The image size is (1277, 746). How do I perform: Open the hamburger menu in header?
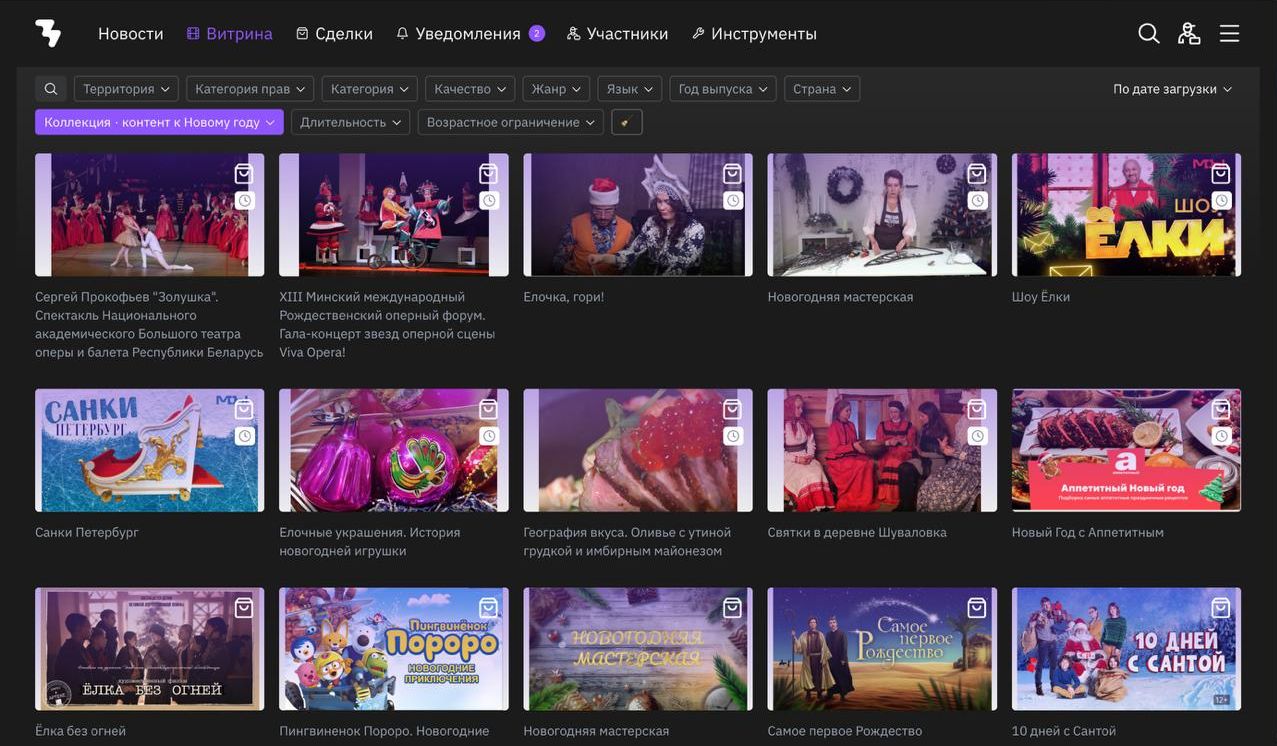[x=1229, y=33]
